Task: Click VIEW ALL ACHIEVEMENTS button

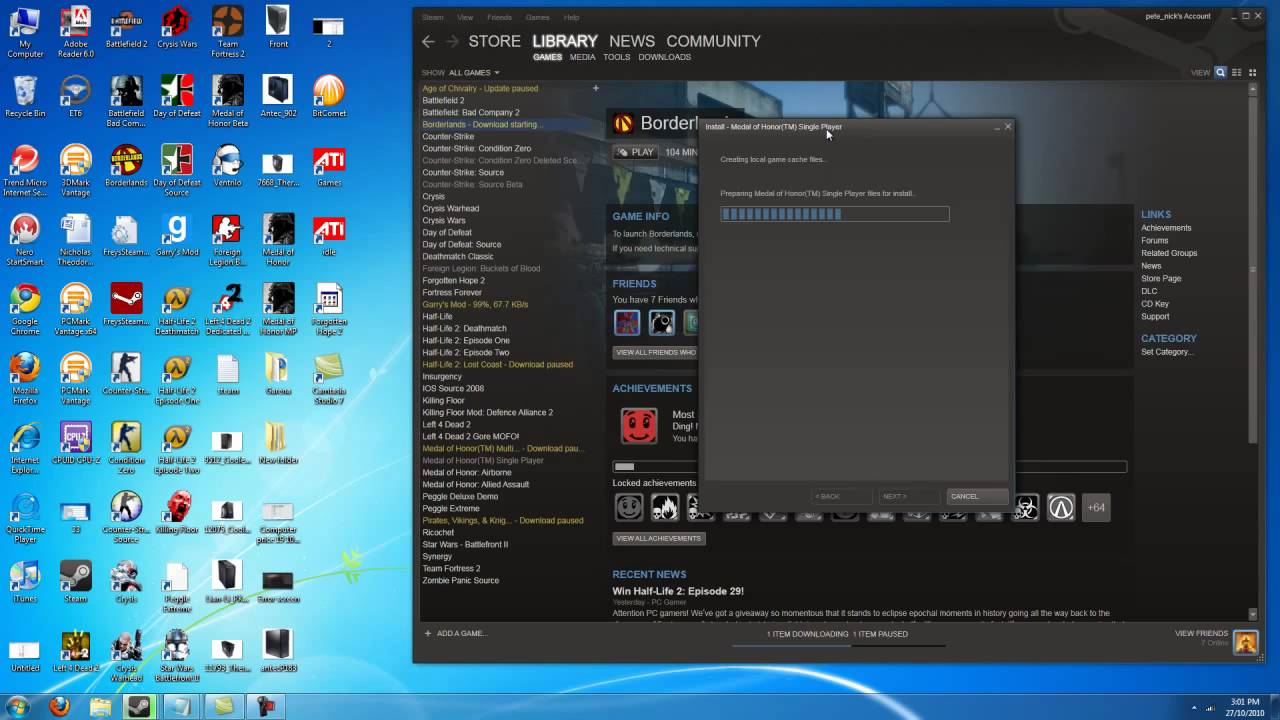Action: [x=659, y=538]
